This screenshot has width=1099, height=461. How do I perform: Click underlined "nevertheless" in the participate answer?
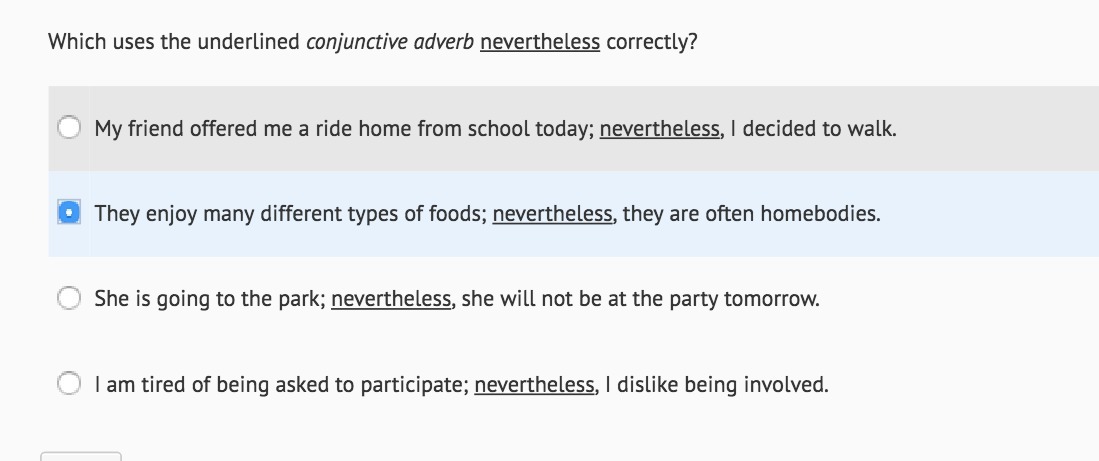[534, 384]
